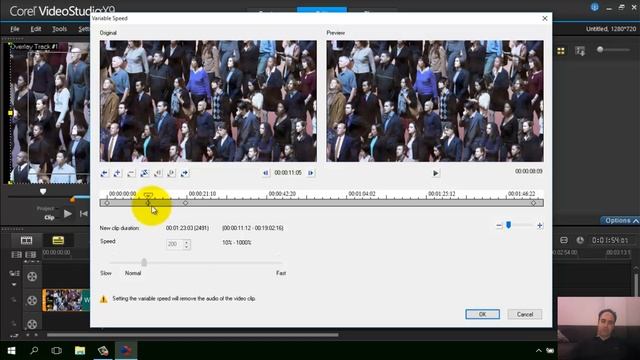Move key frame right icon

tap(171, 173)
